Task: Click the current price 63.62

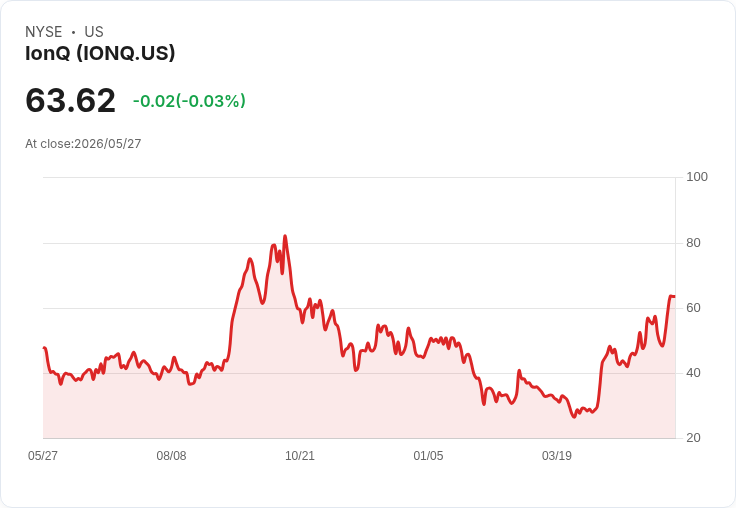Action: [70, 100]
